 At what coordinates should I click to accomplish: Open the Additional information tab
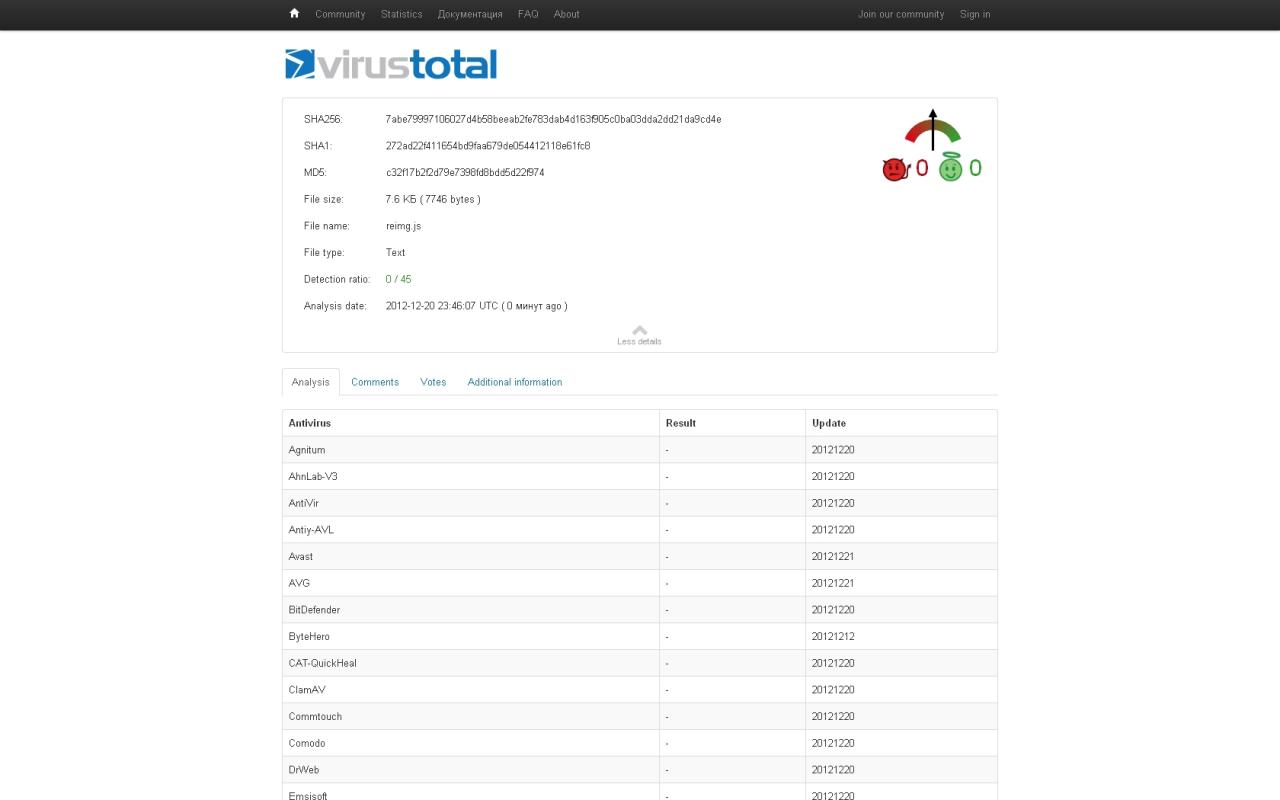point(514,382)
